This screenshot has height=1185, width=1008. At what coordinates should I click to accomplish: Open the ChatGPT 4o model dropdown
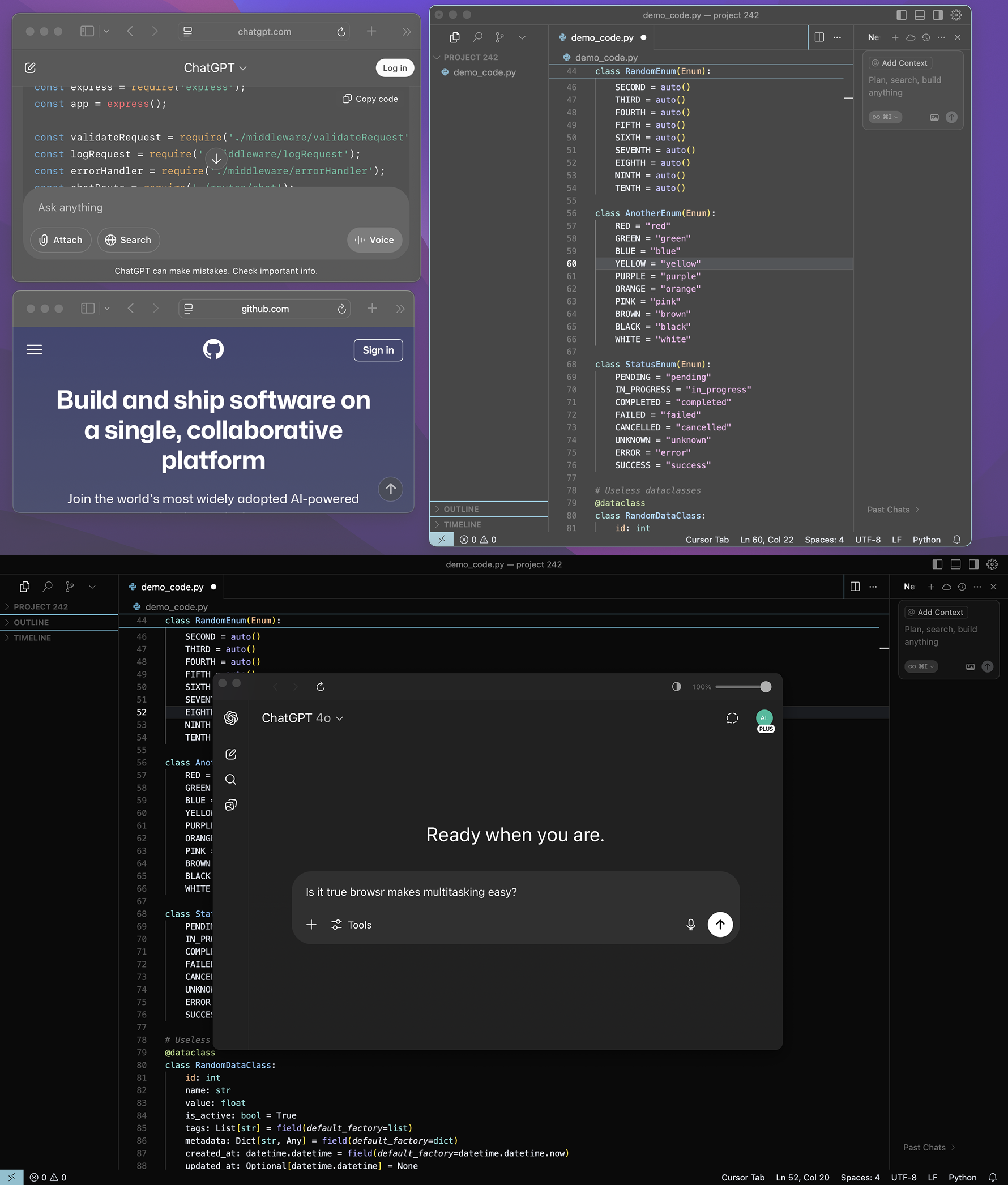pyautogui.click(x=302, y=718)
